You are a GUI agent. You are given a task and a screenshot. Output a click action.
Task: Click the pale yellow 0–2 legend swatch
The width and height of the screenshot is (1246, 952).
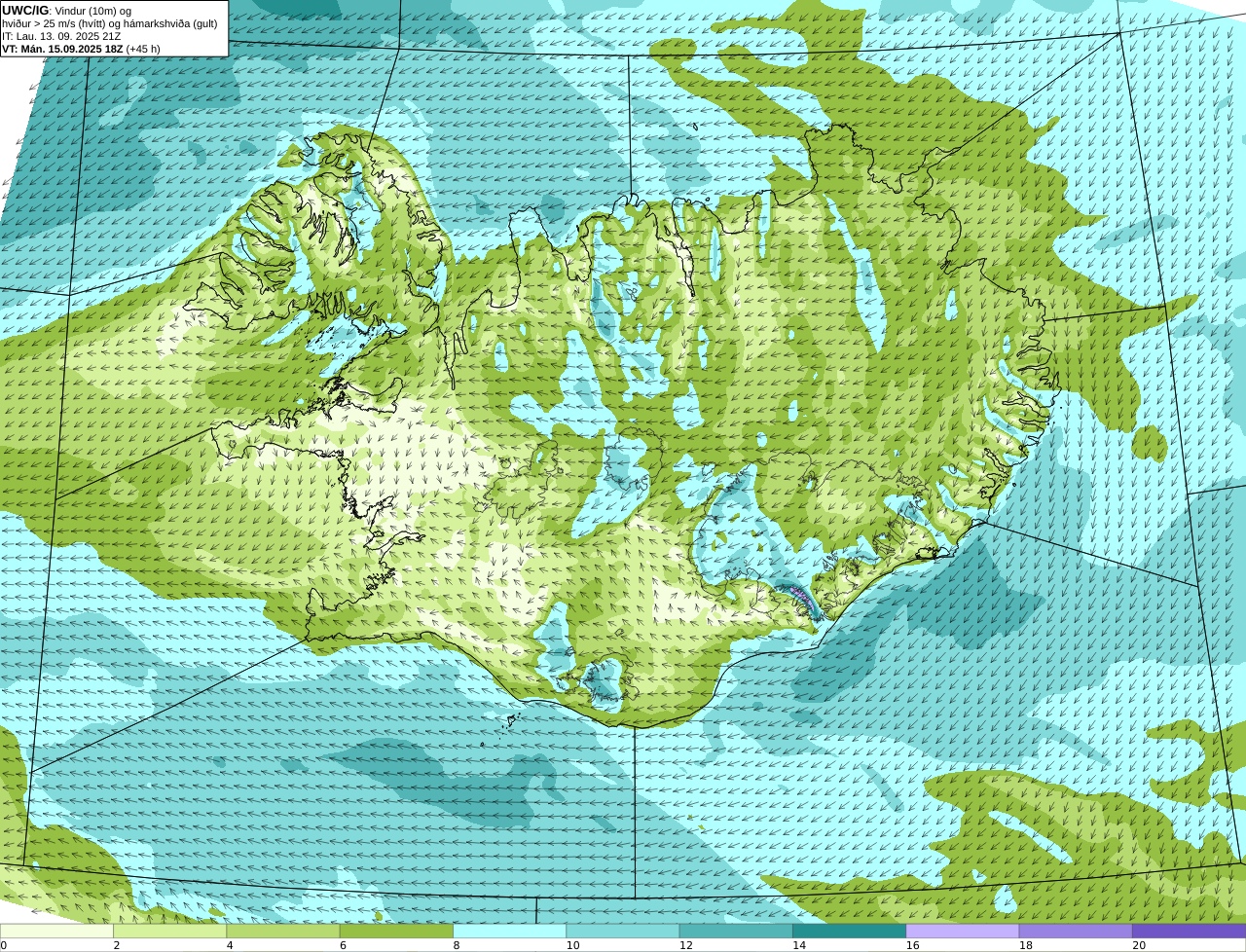56,931
